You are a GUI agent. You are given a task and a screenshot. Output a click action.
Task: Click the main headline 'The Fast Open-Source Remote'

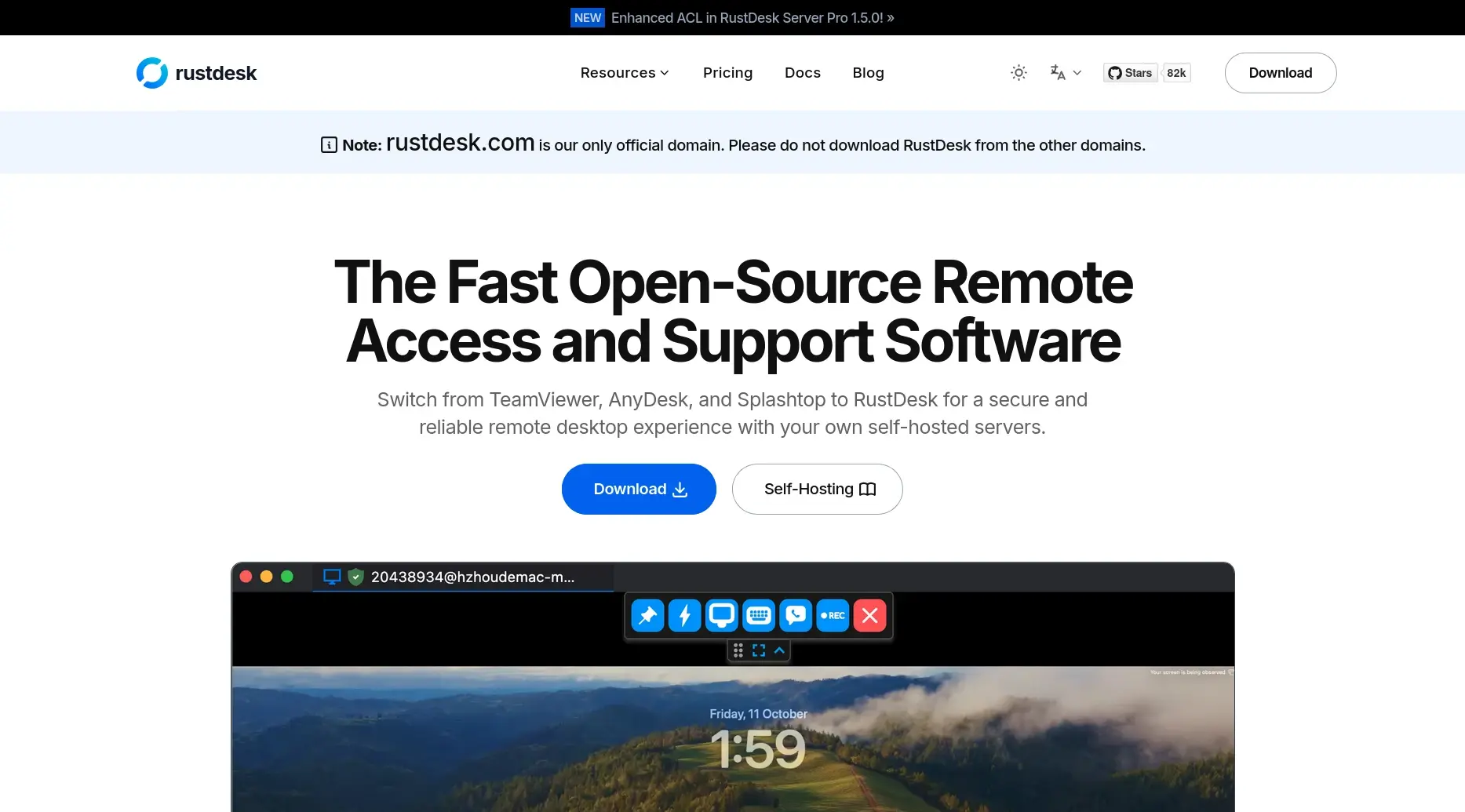[733, 282]
